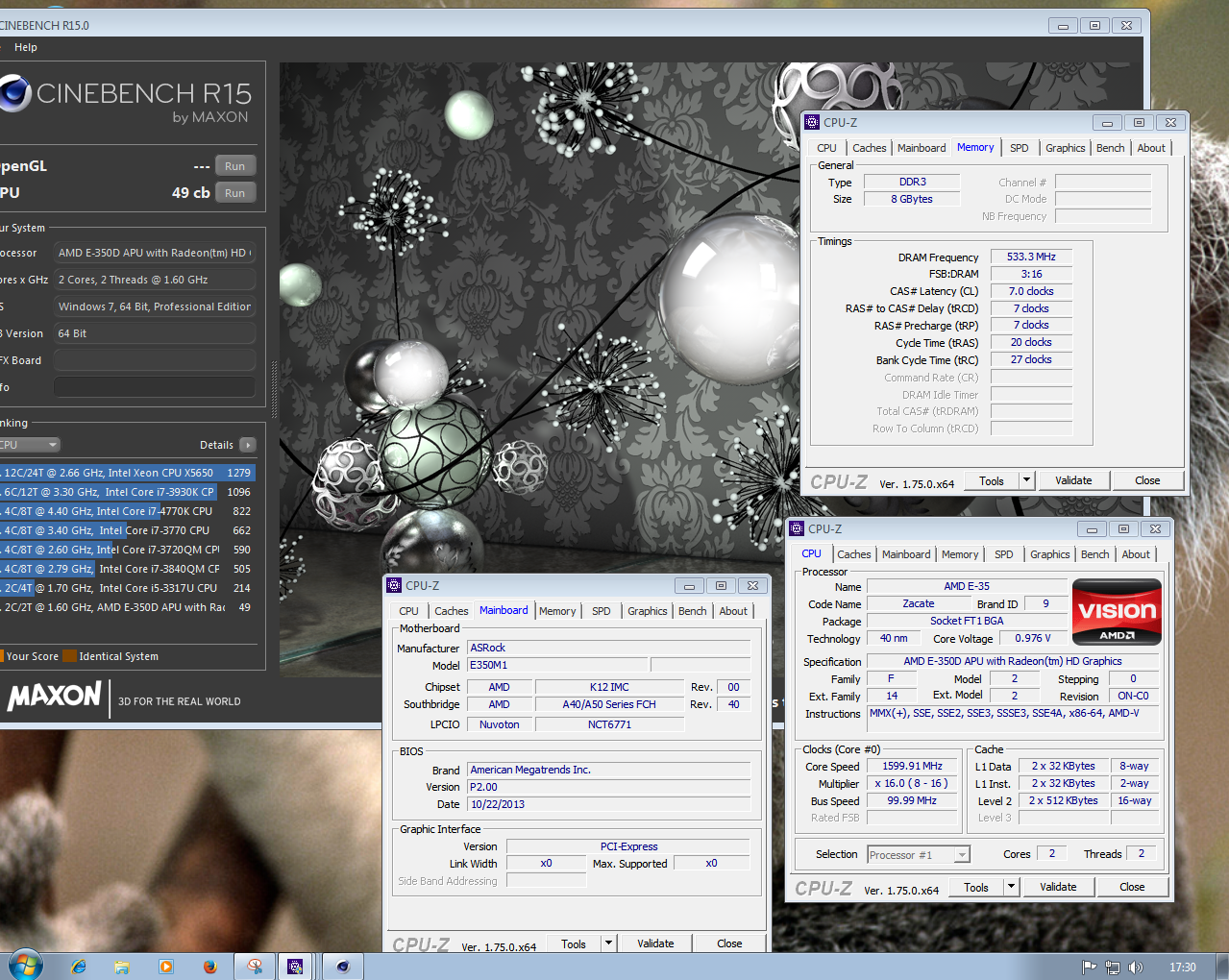Image resolution: width=1229 pixels, height=980 pixels.
Task: Open the Help menu in Cinebench
Action: [26, 47]
